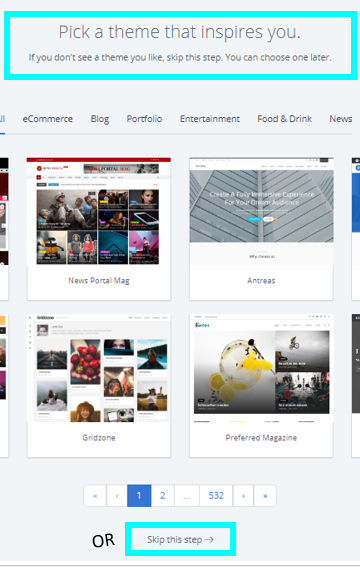360x567 pixels.
Task: Click previous page single-arrow icon
Action: [117, 495]
